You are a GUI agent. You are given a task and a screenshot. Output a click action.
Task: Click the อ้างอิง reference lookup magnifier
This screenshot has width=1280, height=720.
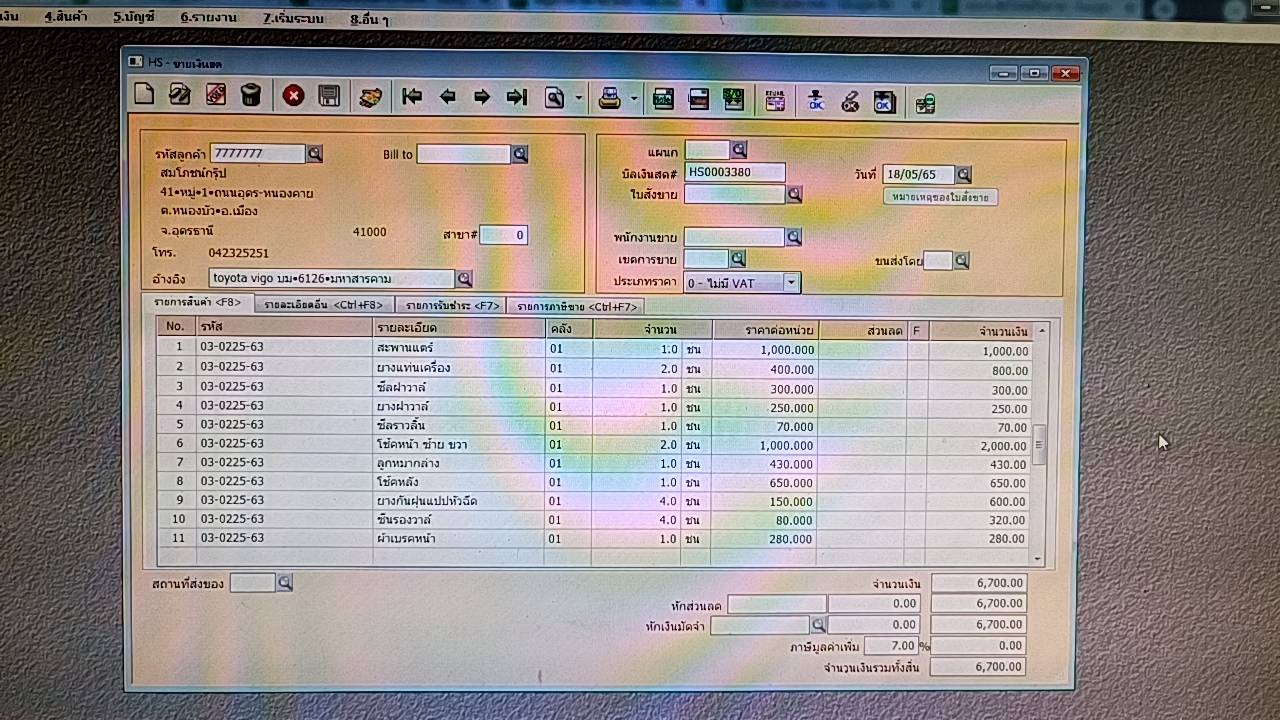(x=464, y=279)
